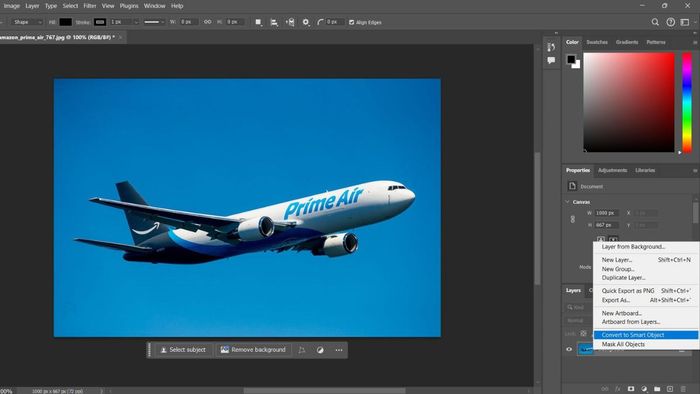Switch to the Swatches tab
The image size is (700, 394).
[x=597, y=42]
